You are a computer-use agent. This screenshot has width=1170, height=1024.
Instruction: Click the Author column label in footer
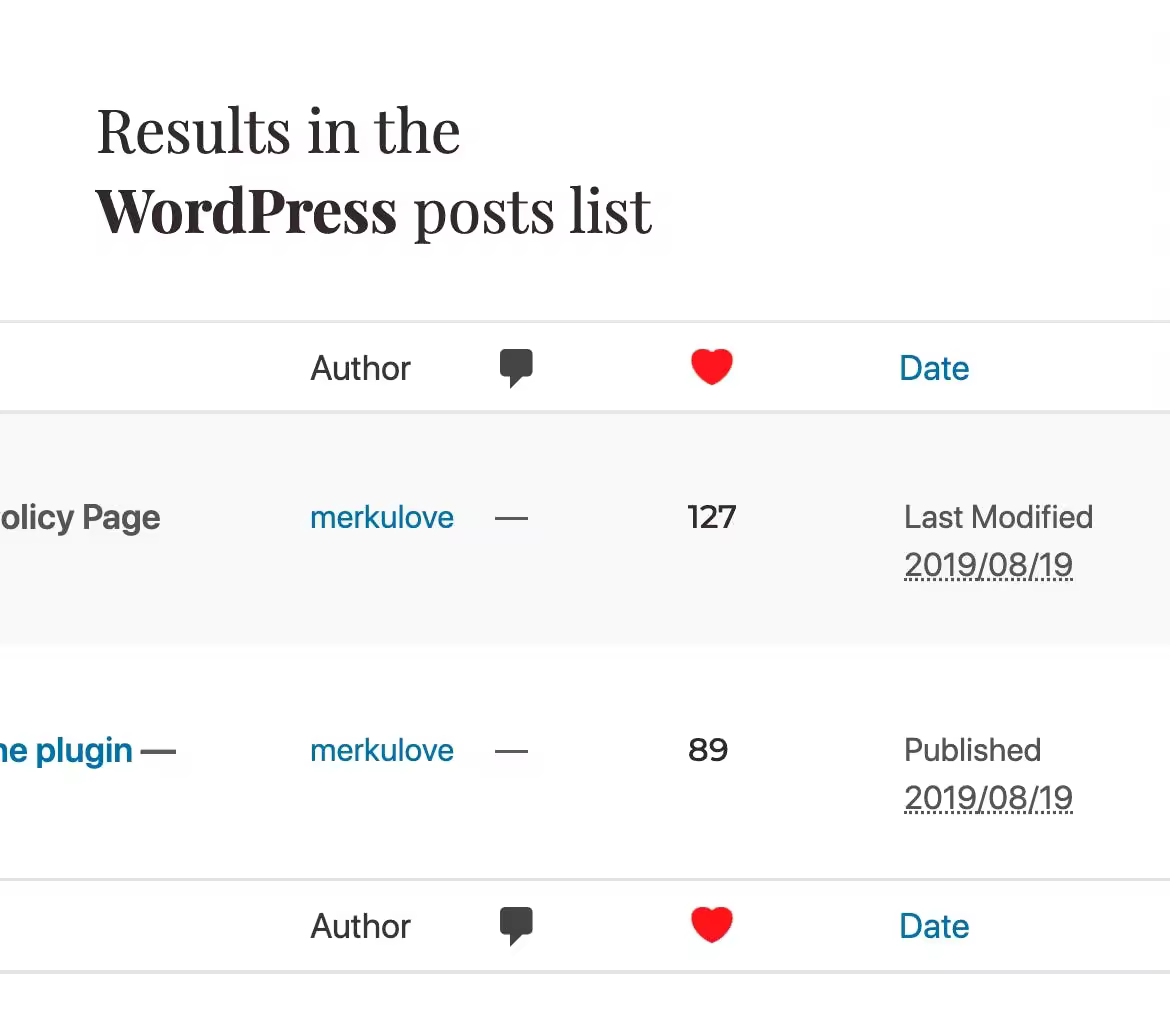360,926
